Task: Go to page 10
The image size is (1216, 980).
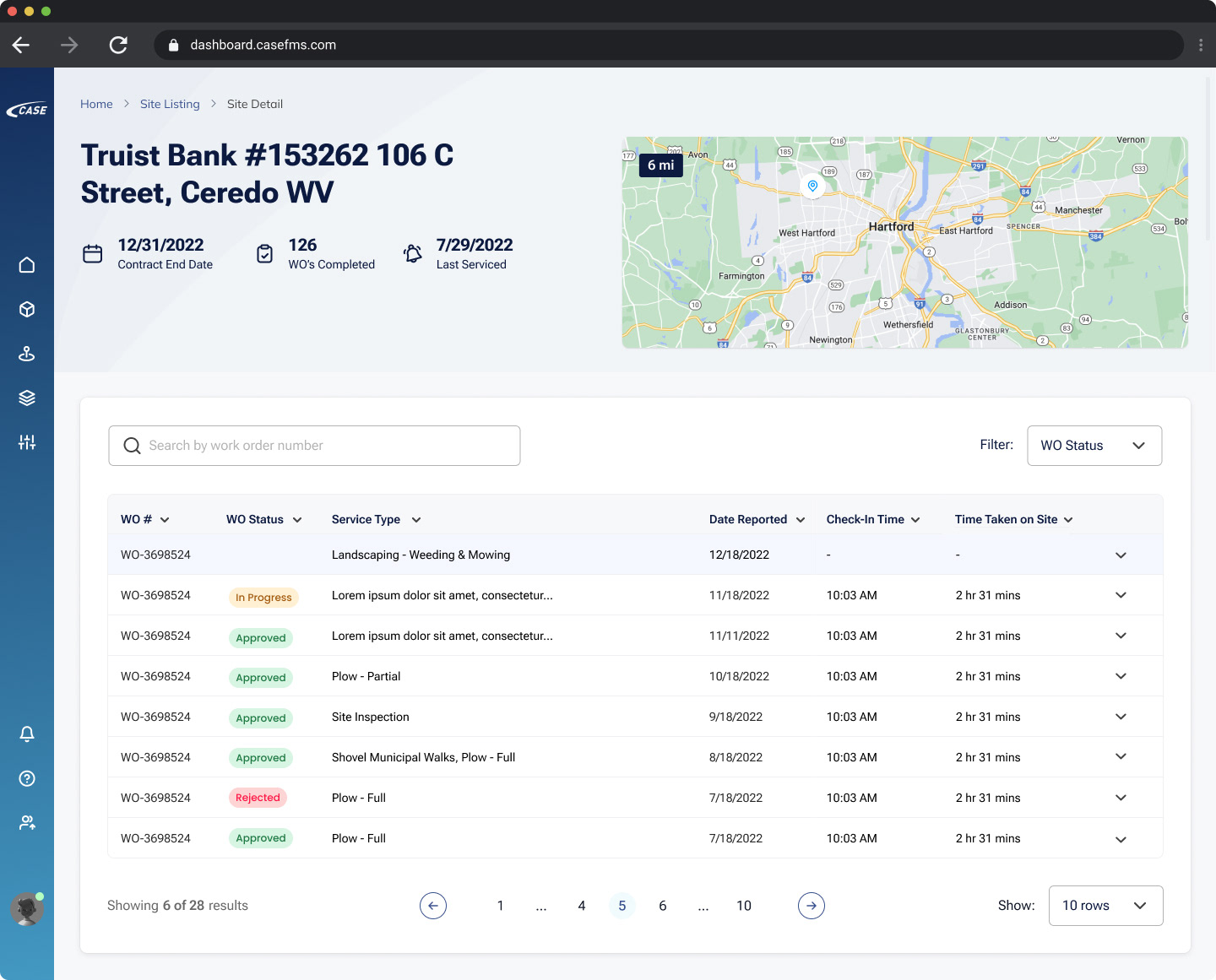Action: tap(744, 906)
